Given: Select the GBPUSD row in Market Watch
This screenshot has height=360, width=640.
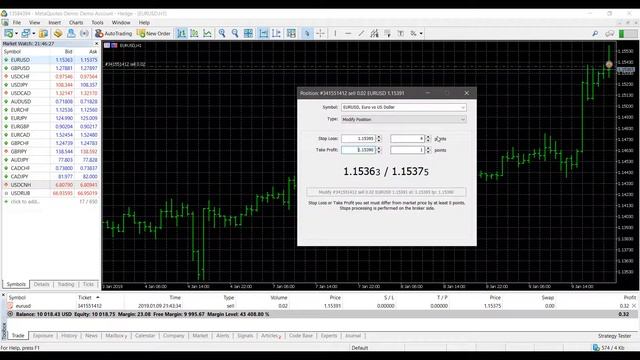Looking at the screenshot, I should [50, 68].
